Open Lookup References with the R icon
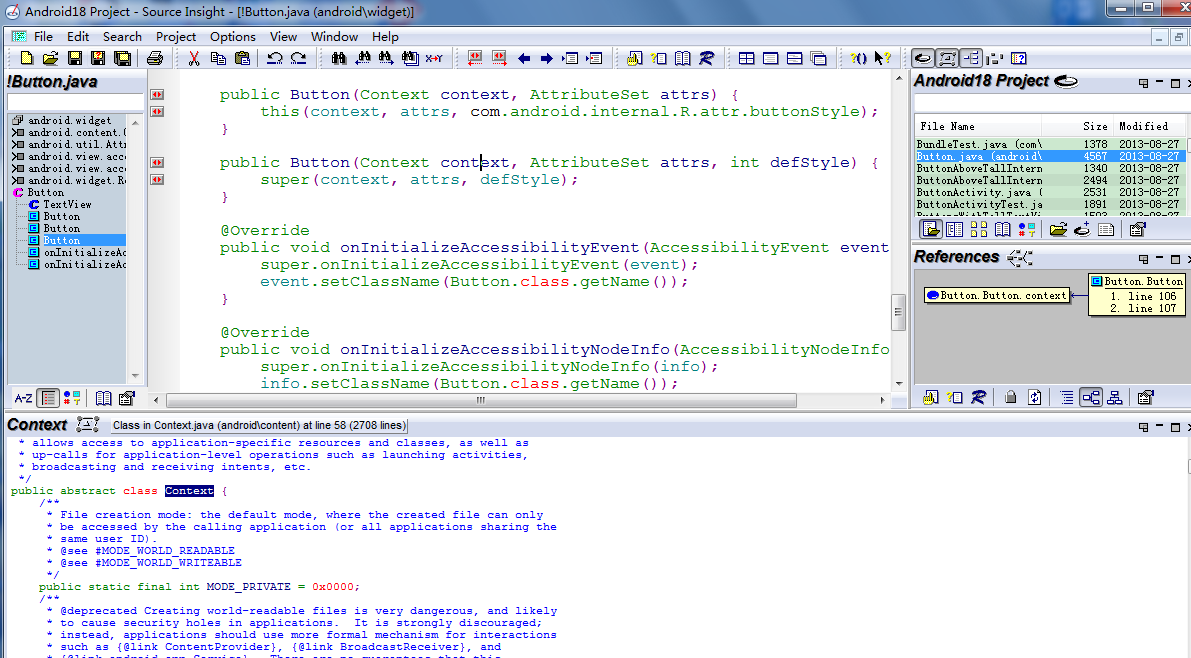The width and height of the screenshot is (1191, 658). coord(706,59)
